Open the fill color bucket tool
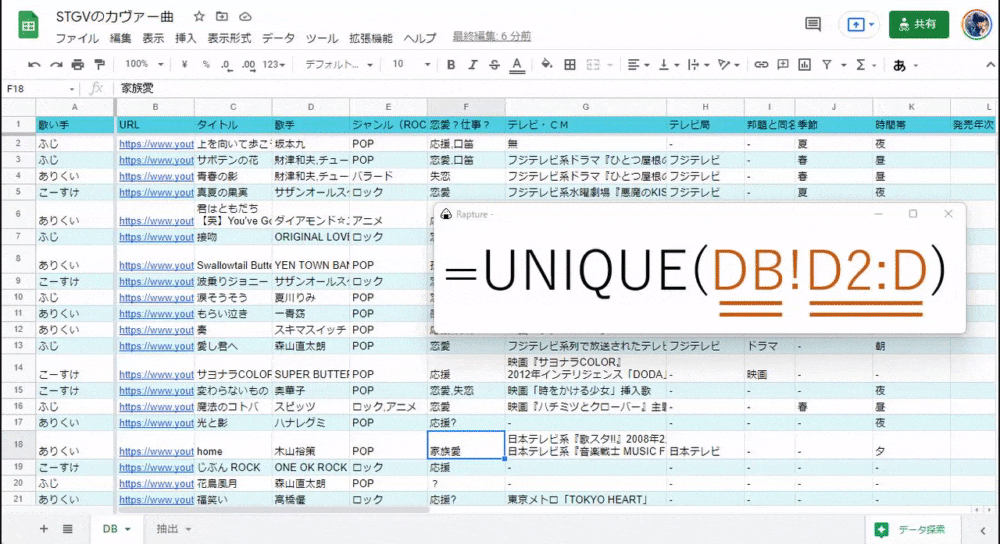The width and height of the screenshot is (1000, 544). [x=547, y=65]
